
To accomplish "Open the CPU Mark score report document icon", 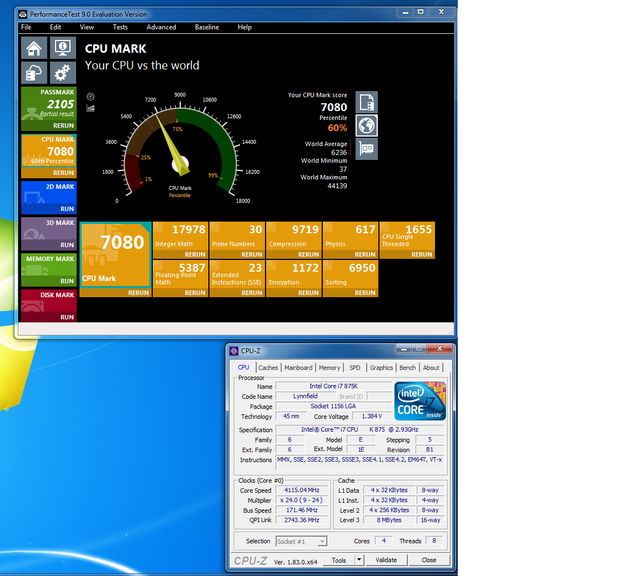I will tap(367, 102).
